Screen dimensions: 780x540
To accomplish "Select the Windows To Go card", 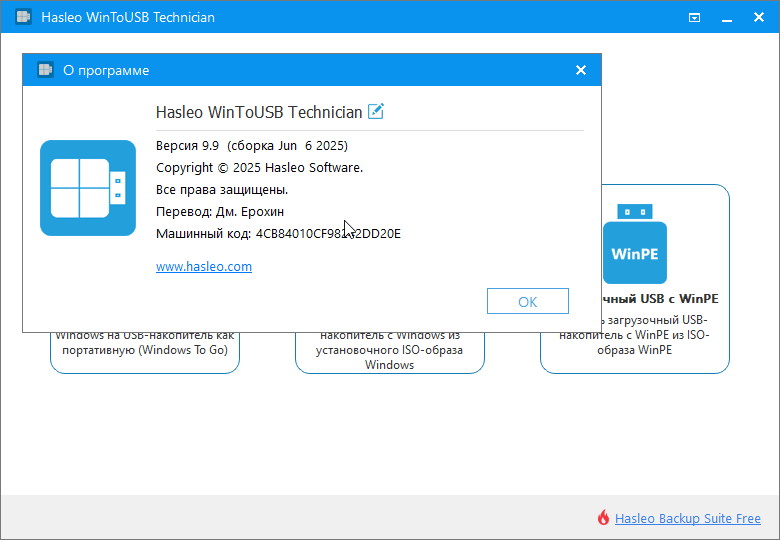I will [x=145, y=351].
